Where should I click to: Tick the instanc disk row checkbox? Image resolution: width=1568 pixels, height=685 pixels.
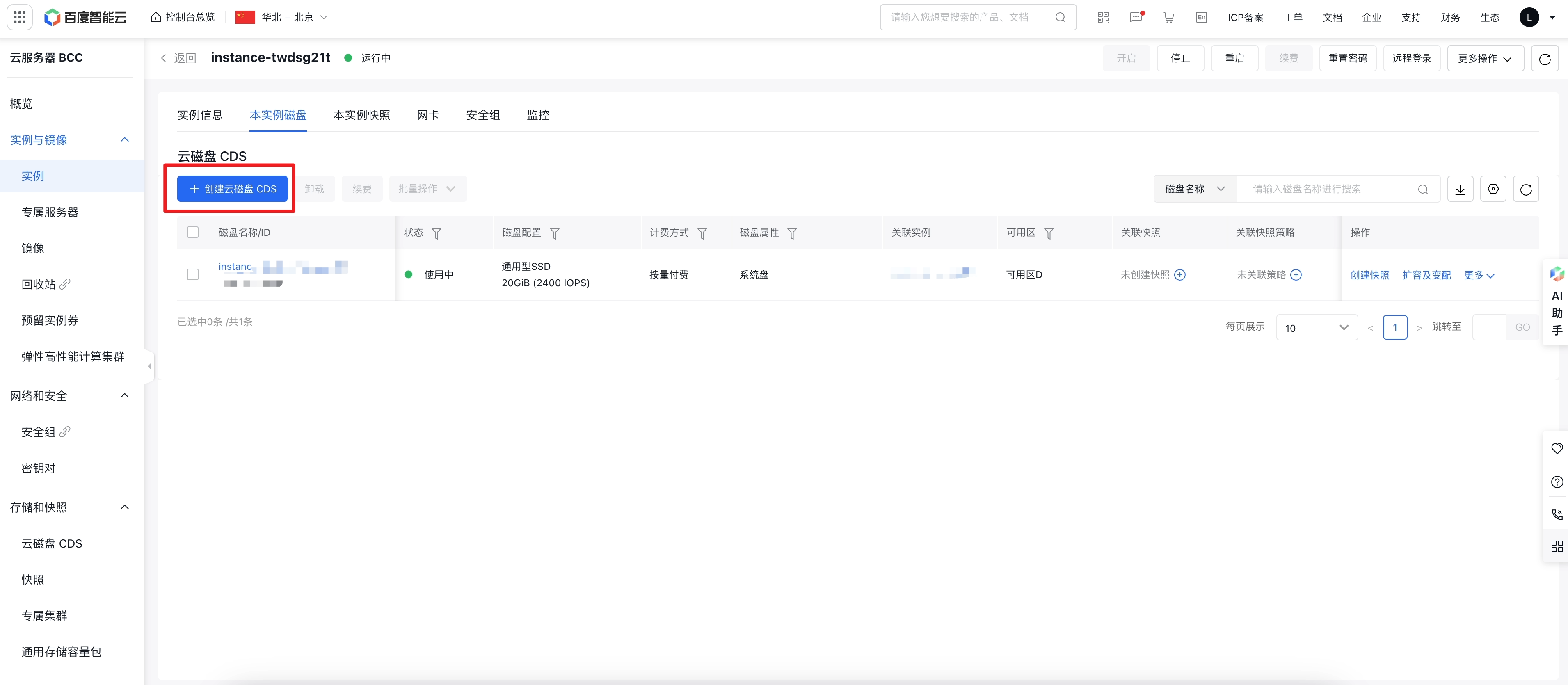coord(193,275)
